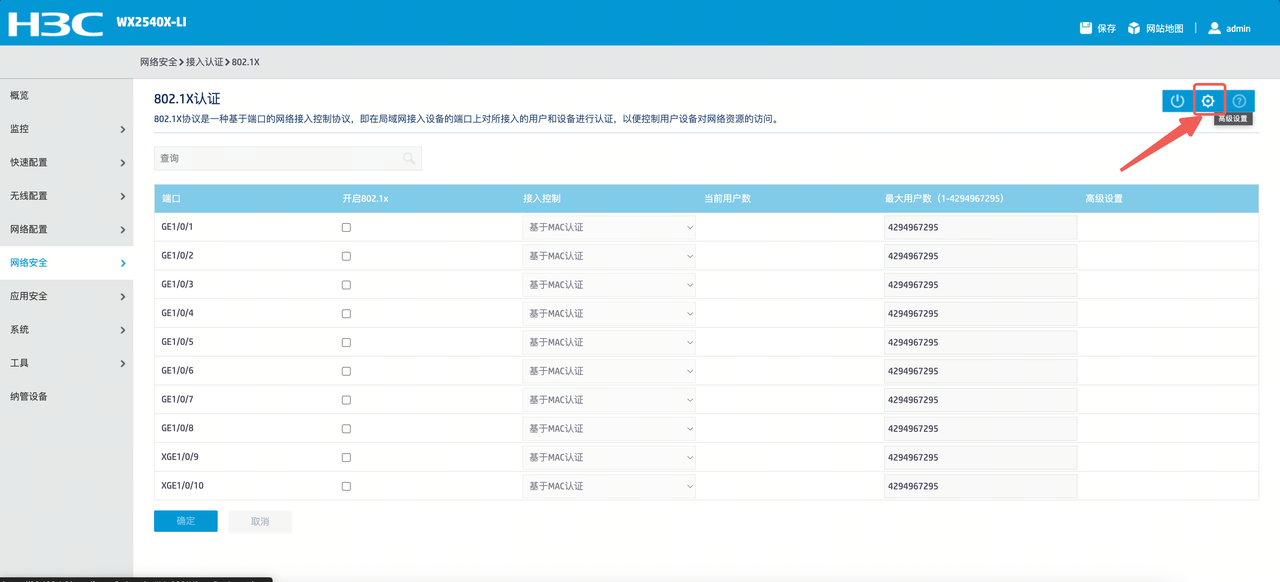This screenshot has width=1280, height=582.
Task: Open the site map cube icon
Action: tap(1134, 28)
